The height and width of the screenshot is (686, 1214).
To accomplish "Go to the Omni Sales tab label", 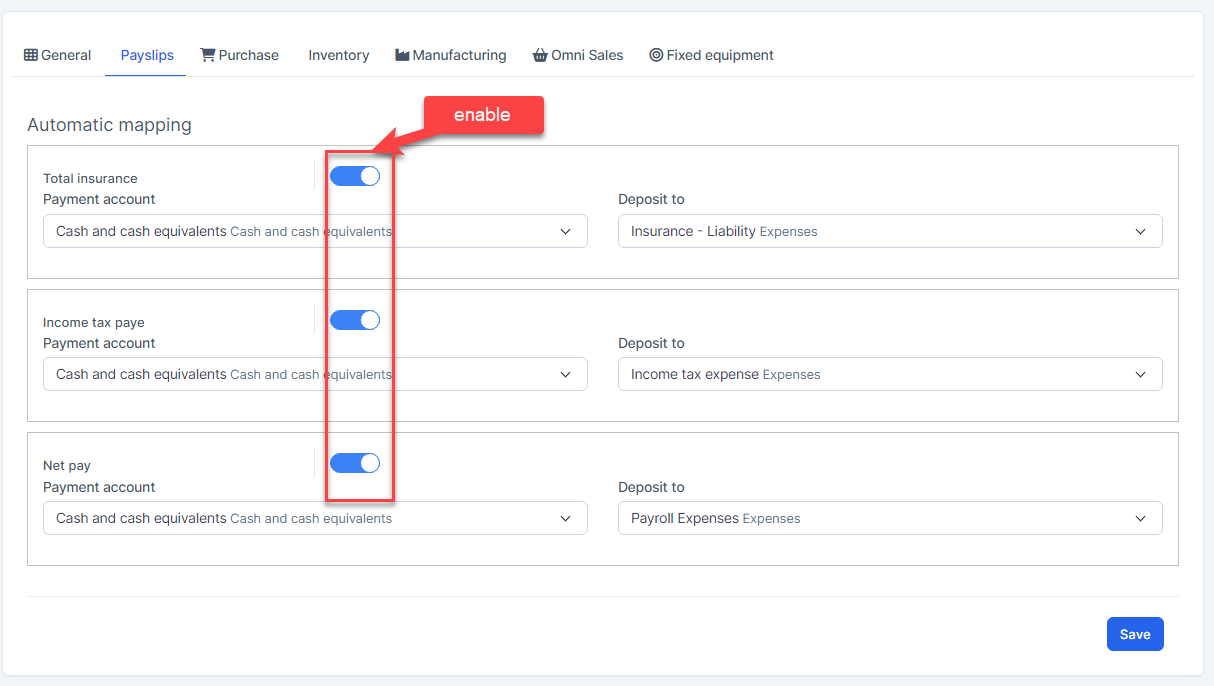I will coord(587,55).
